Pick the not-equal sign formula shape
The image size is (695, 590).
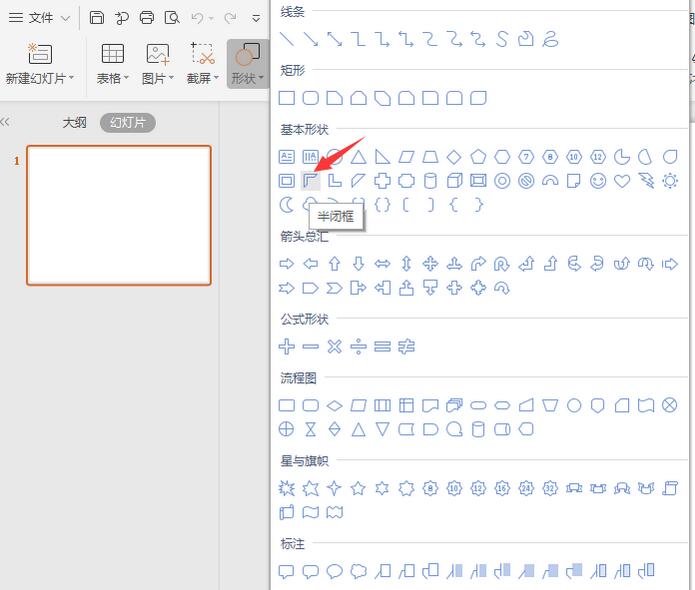pos(406,347)
